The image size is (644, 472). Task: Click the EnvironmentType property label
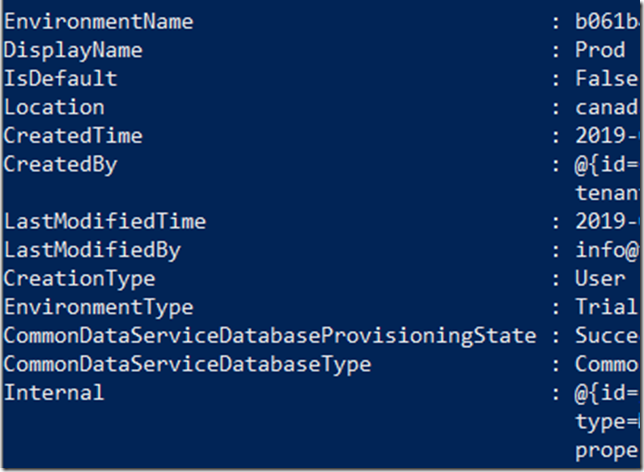click(x=99, y=308)
